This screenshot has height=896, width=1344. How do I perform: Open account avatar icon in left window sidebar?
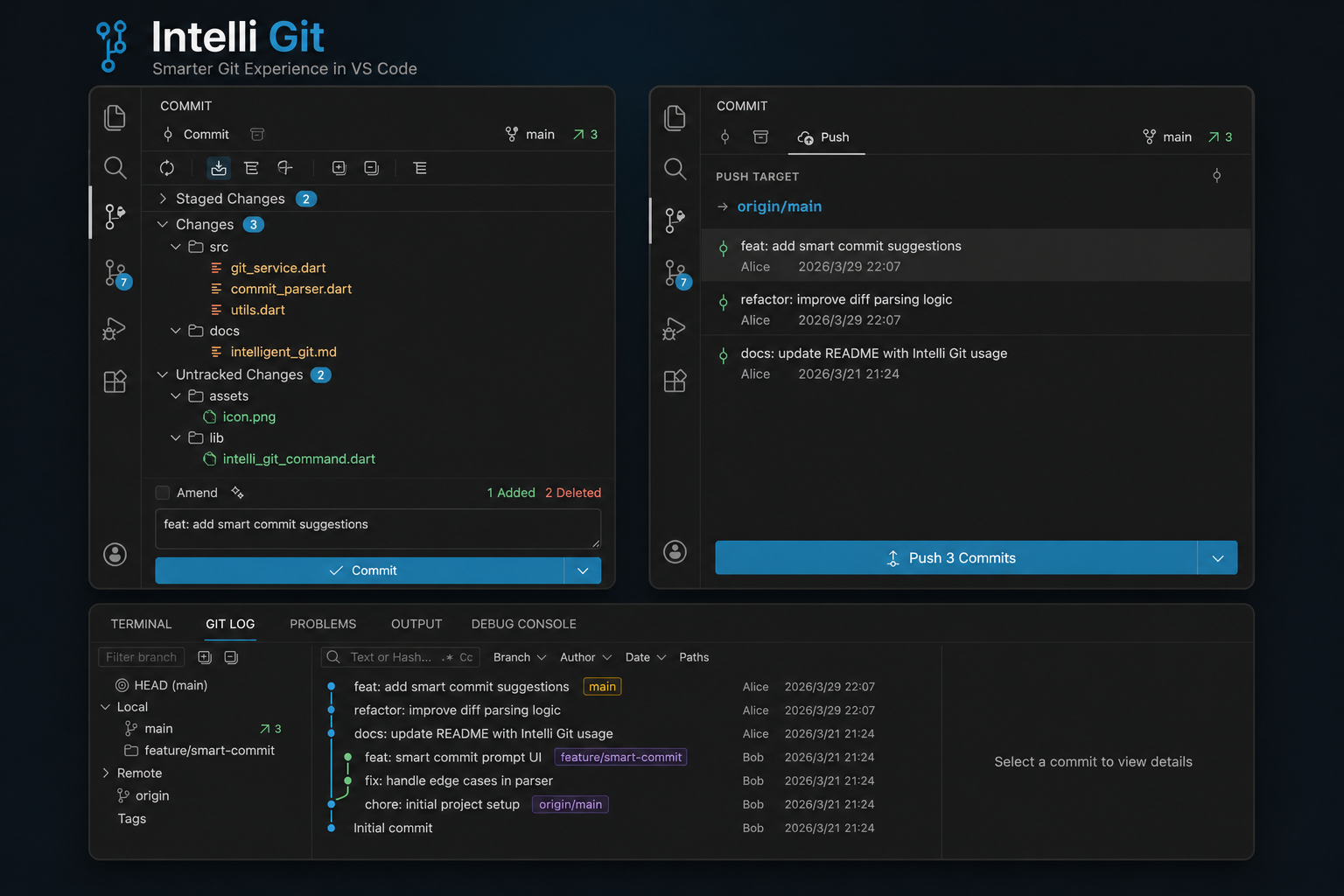tap(115, 554)
